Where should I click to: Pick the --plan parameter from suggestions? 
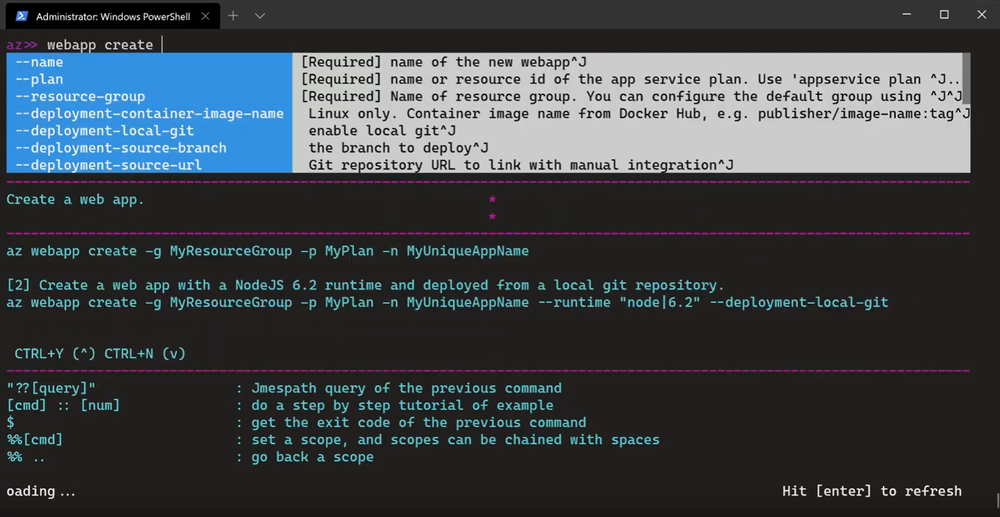pyautogui.click(x=39, y=79)
